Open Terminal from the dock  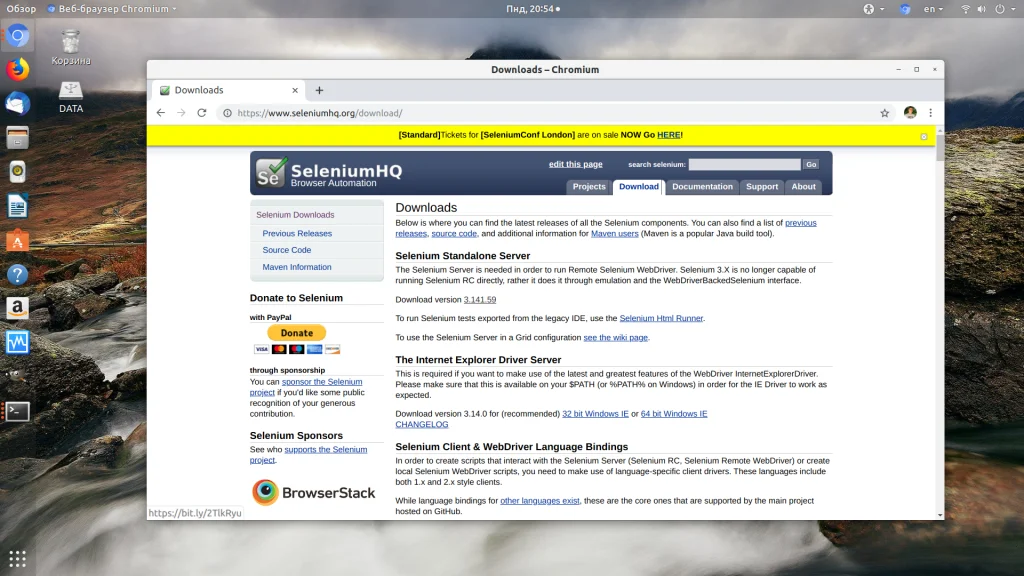tap(18, 411)
